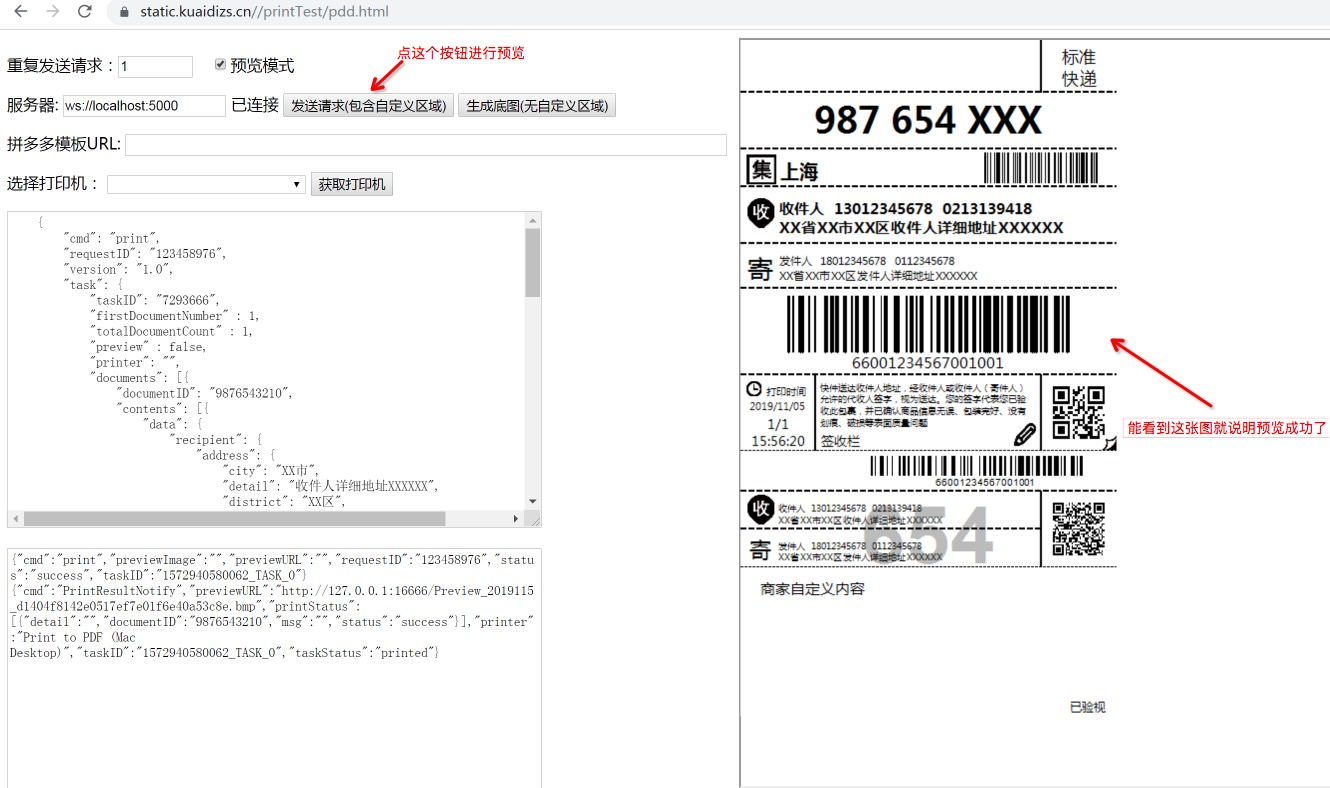Uncheck the 预览模式 checkbox
Screen dimensions: 1330x788
pos(219,65)
